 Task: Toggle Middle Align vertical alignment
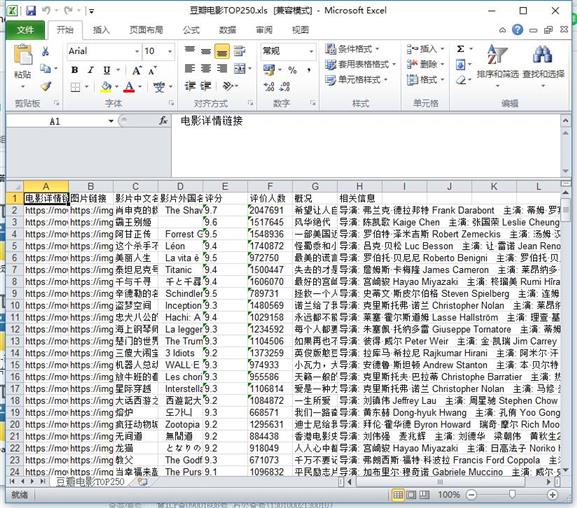coord(206,51)
